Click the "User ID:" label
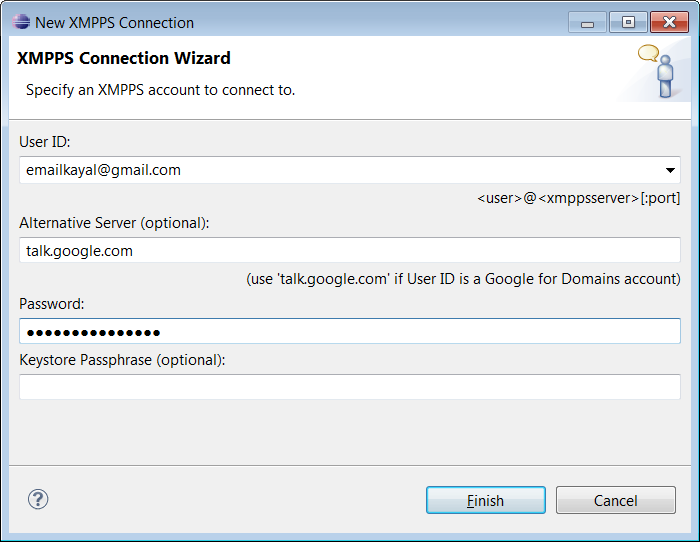Image resolution: width=700 pixels, height=542 pixels. pyautogui.click(x=45, y=142)
